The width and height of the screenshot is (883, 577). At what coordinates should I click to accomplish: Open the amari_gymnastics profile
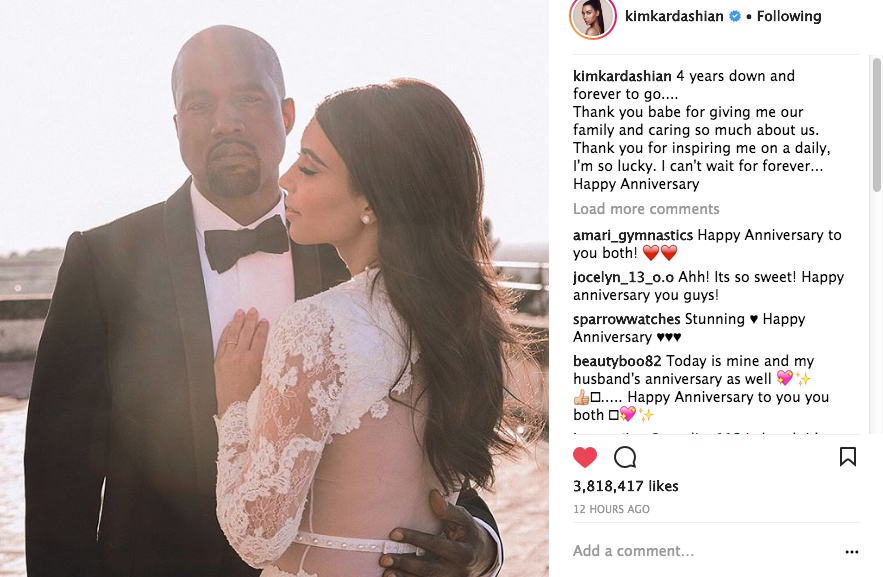point(632,235)
